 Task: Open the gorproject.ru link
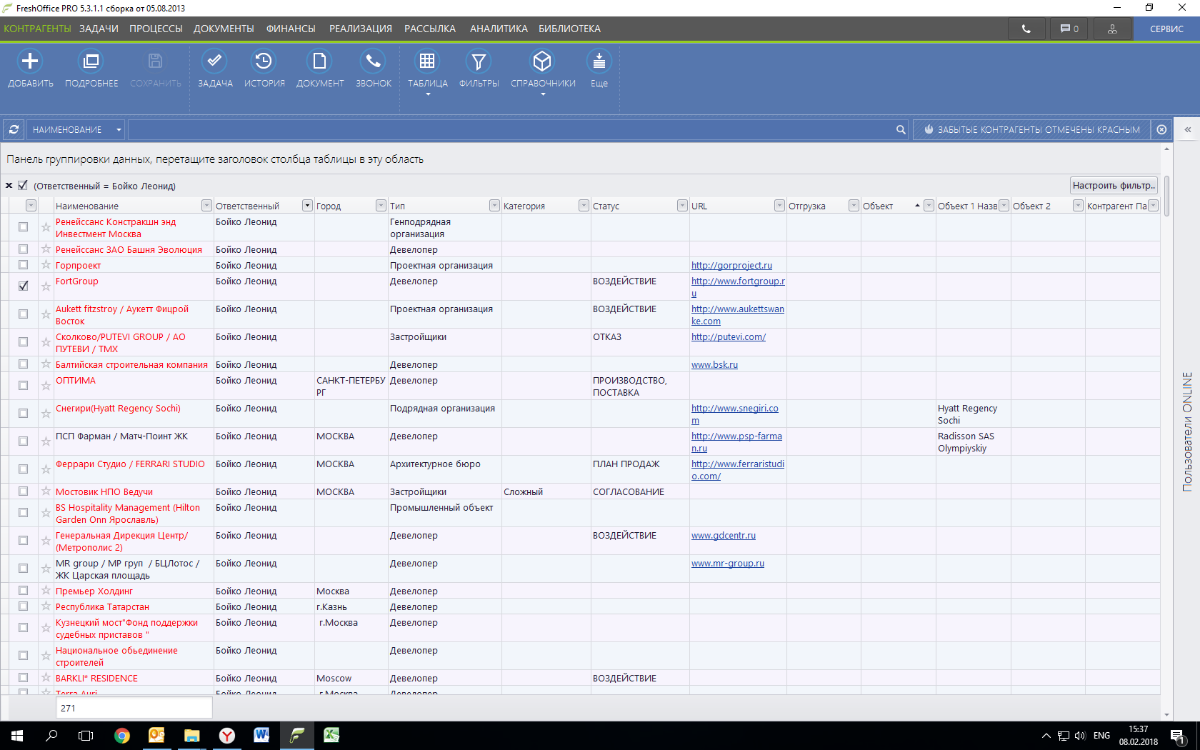[732, 266]
